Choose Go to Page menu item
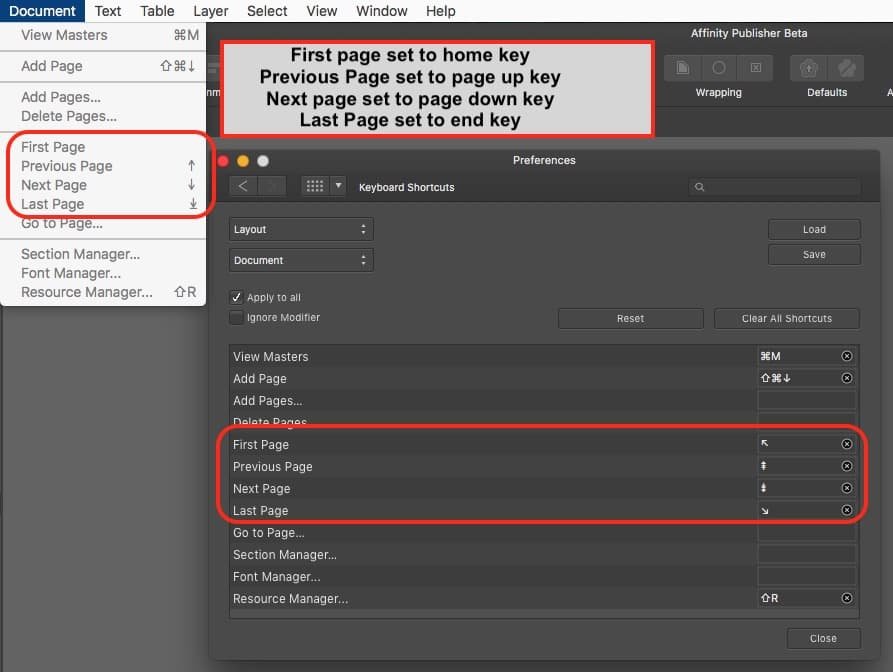Viewport: 893px width, 672px height. coord(62,224)
